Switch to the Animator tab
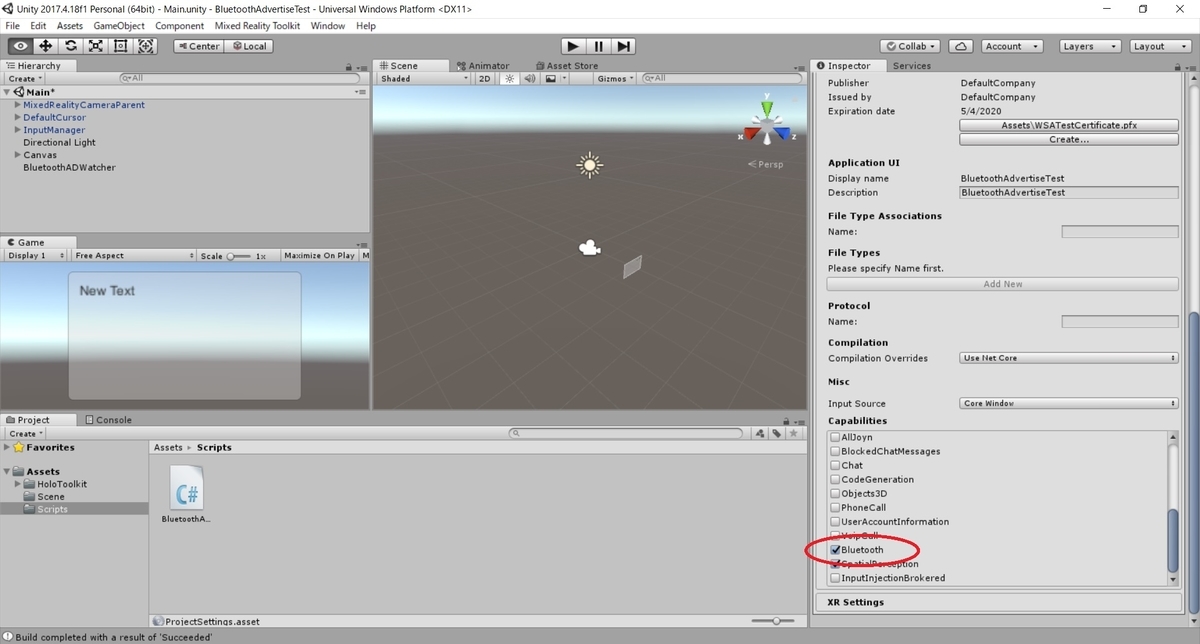Screen dimensions: 1200x644 (x=483, y=66)
